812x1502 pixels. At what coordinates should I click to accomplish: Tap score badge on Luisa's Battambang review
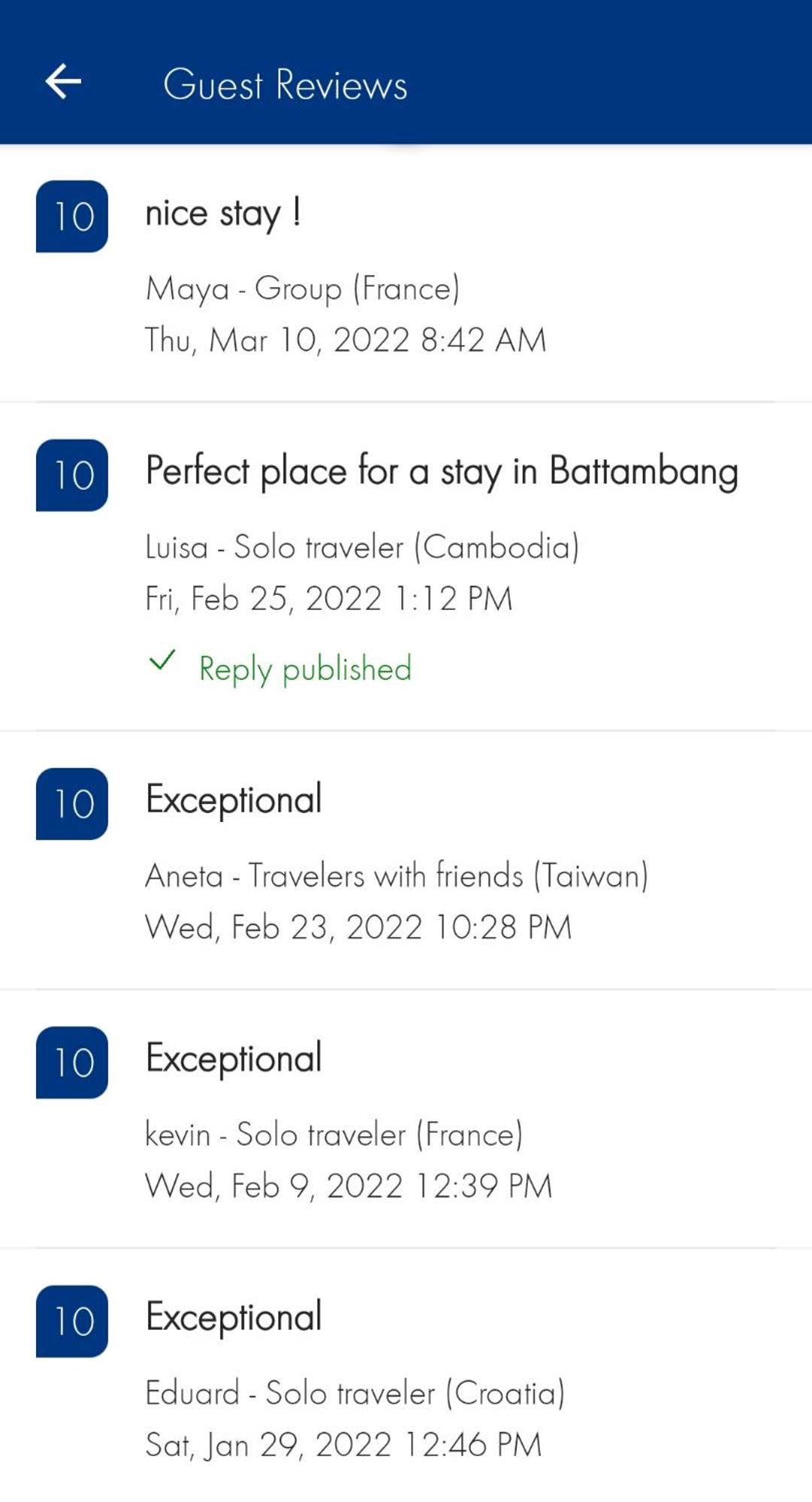(72, 475)
